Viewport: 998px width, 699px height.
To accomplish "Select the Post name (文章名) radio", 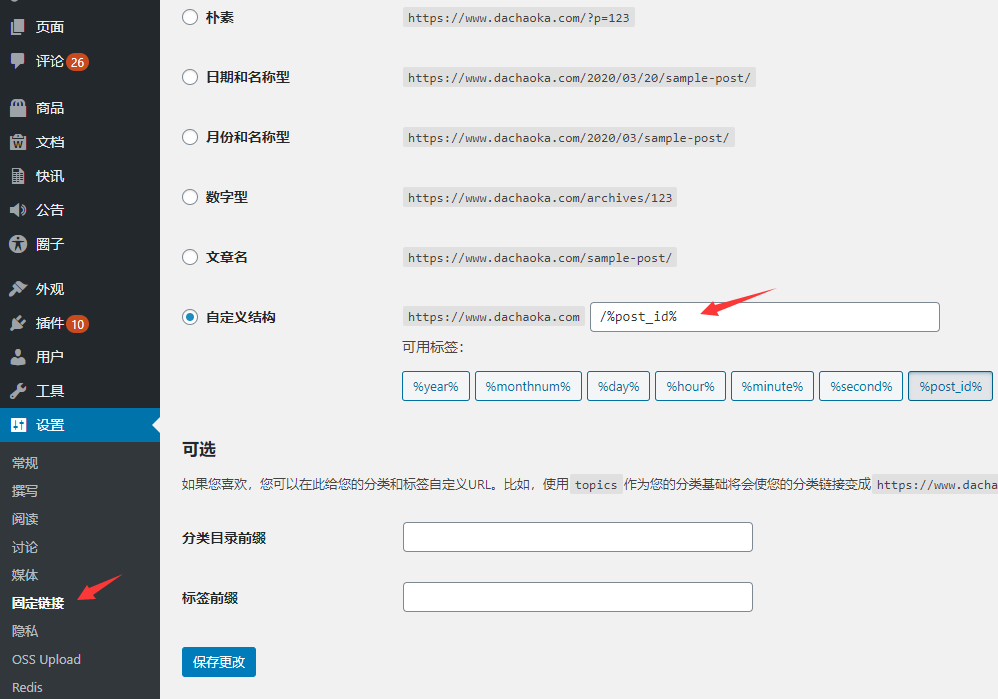I will (190, 257).
